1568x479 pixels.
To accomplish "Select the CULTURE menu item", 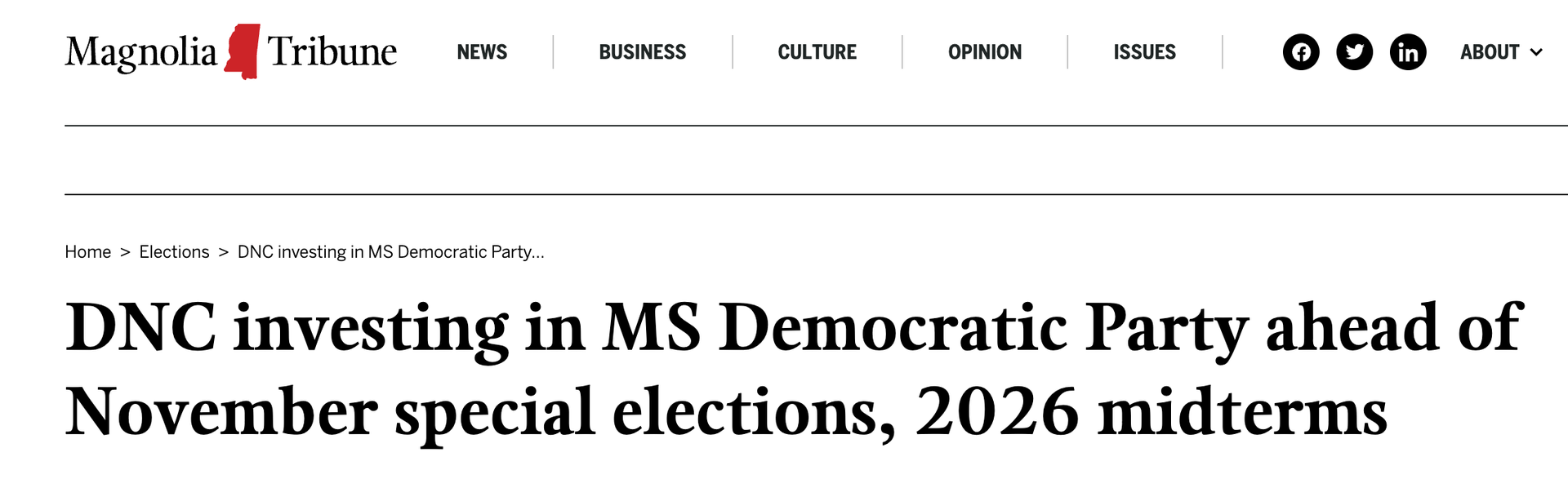I will point(817,52).
